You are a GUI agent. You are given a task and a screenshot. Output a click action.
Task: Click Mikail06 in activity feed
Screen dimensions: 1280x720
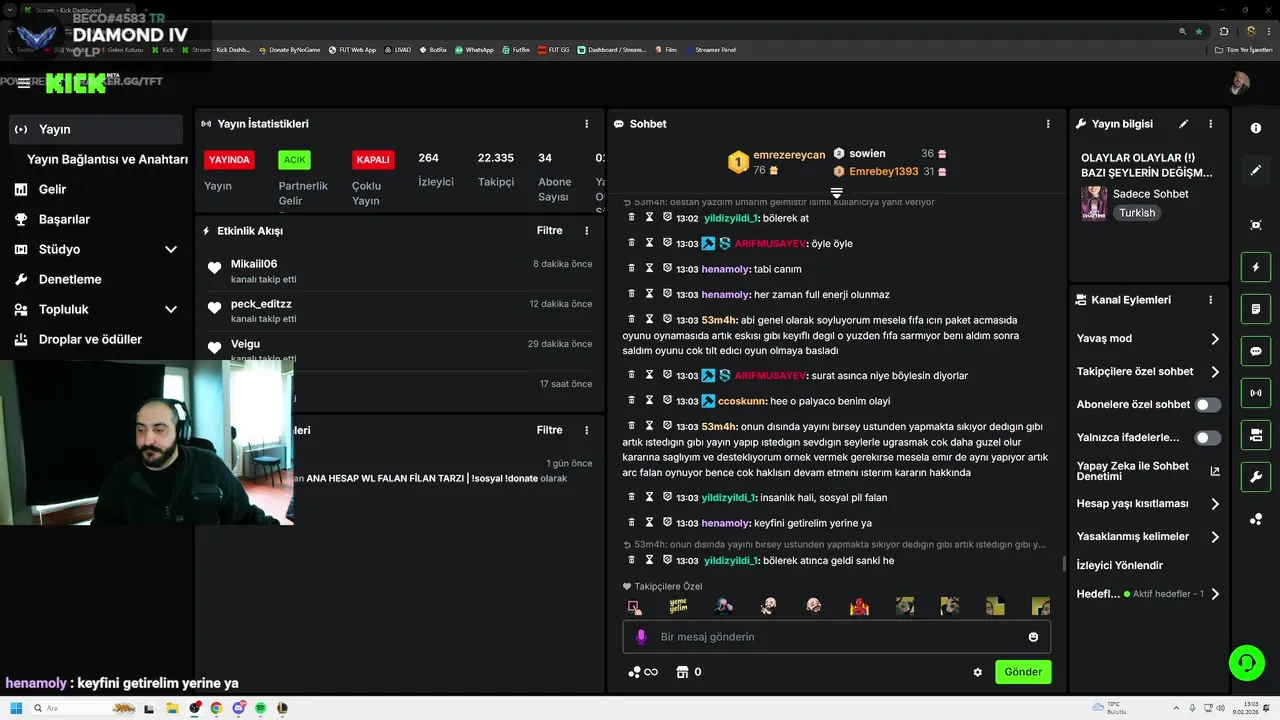click(x=254, y=264)
